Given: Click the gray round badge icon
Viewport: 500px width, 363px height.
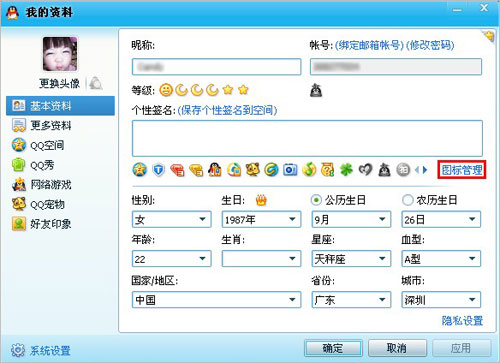Looking at the screenshot, I should click(x=403, y=170).
